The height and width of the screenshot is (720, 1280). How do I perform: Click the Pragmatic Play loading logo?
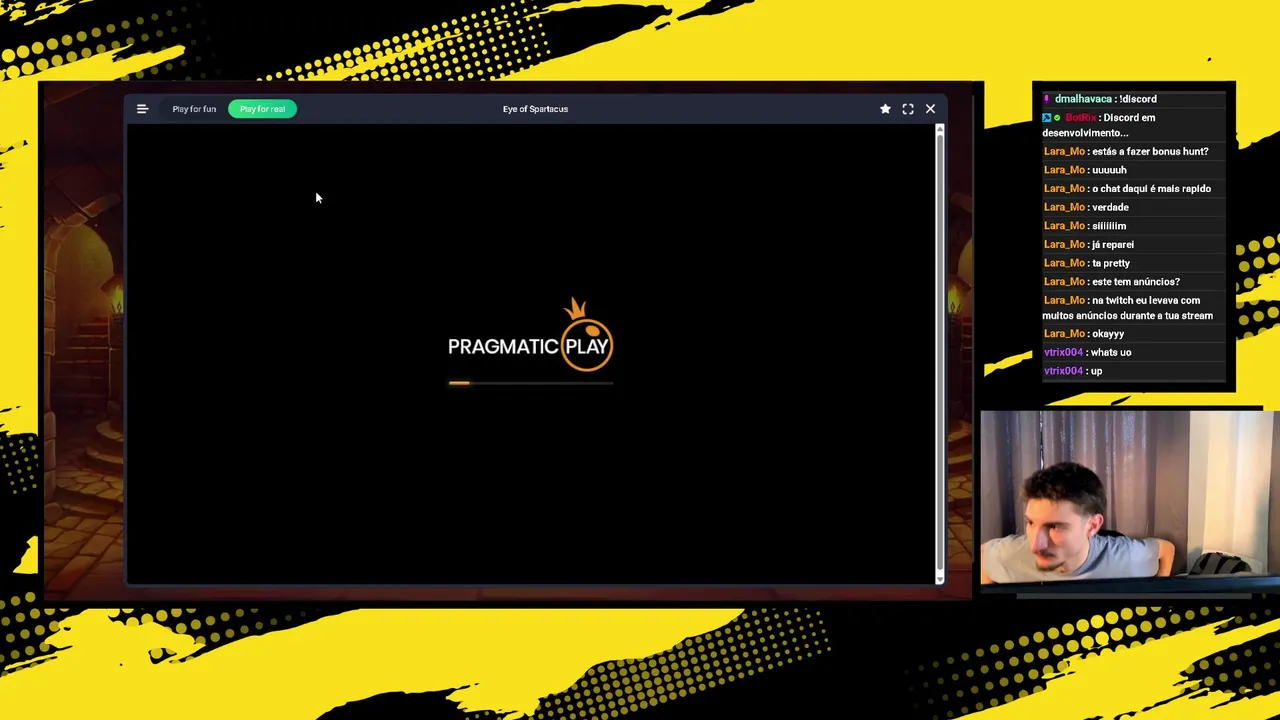[530, 335]
